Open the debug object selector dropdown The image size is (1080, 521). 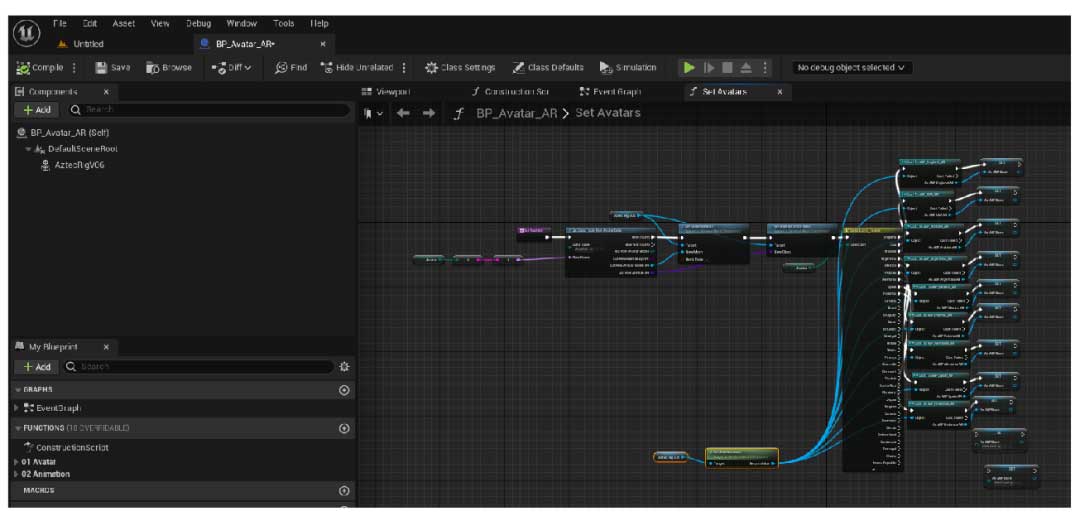(x=850, y=68)
